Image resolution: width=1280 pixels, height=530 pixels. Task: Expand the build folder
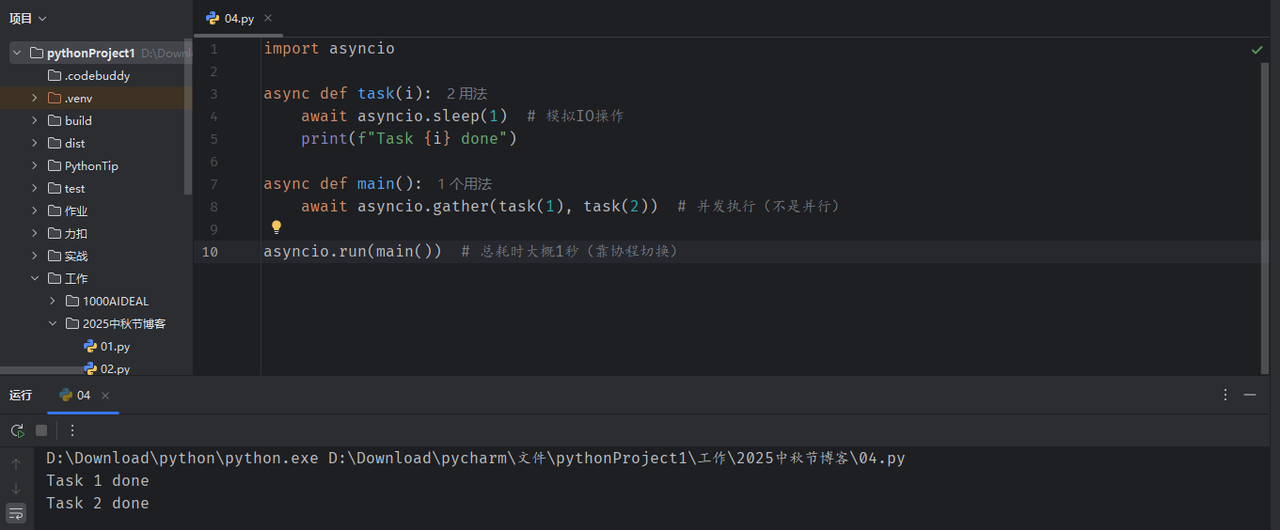(35, 121)
